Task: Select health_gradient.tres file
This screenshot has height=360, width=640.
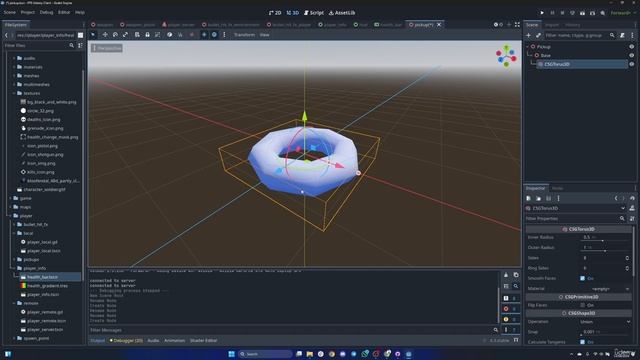Action: click(x=47, y=286)
